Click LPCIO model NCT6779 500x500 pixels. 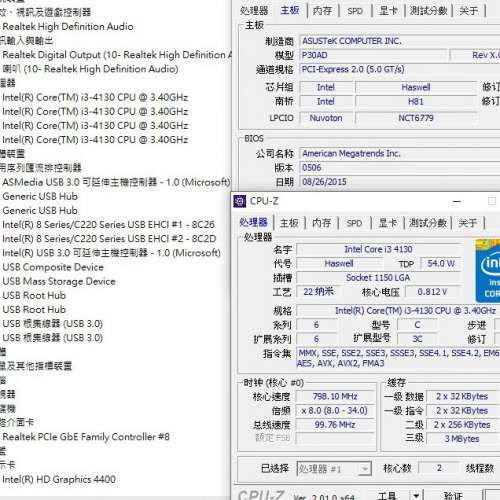416,118
